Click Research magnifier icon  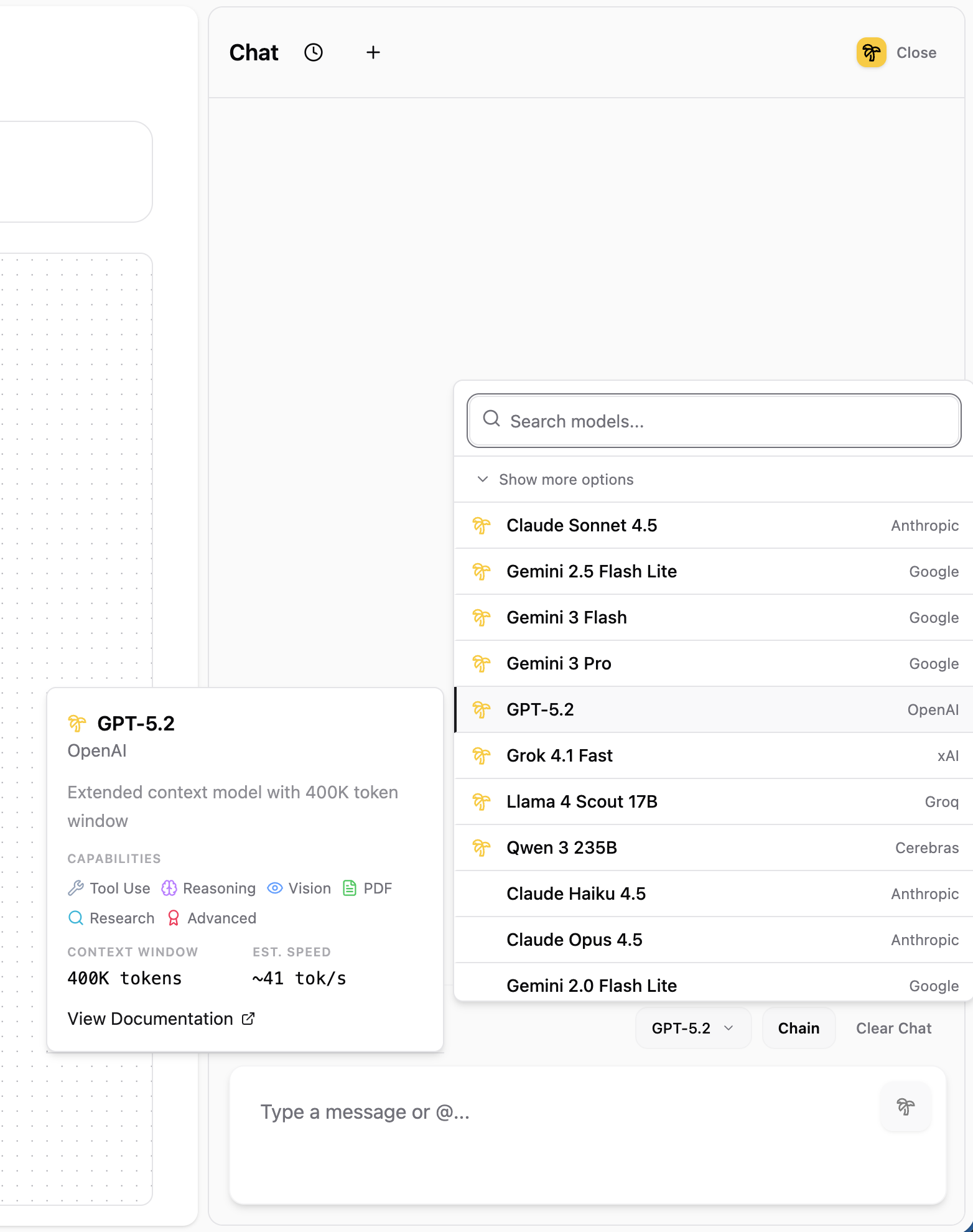click(x=76, y=918)
